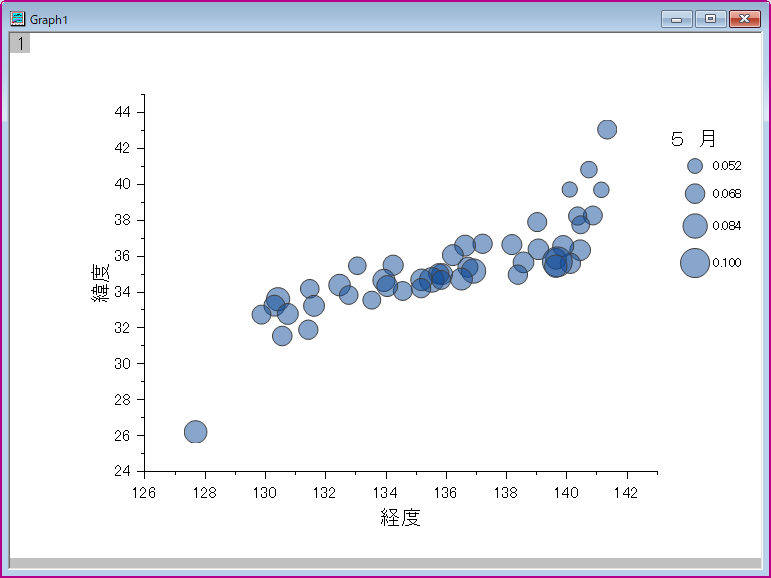Click the horizontal scrollbar at window bottom
Image resolution: width=771 pixels, height=578 pixels.
(x=385, y=563)
